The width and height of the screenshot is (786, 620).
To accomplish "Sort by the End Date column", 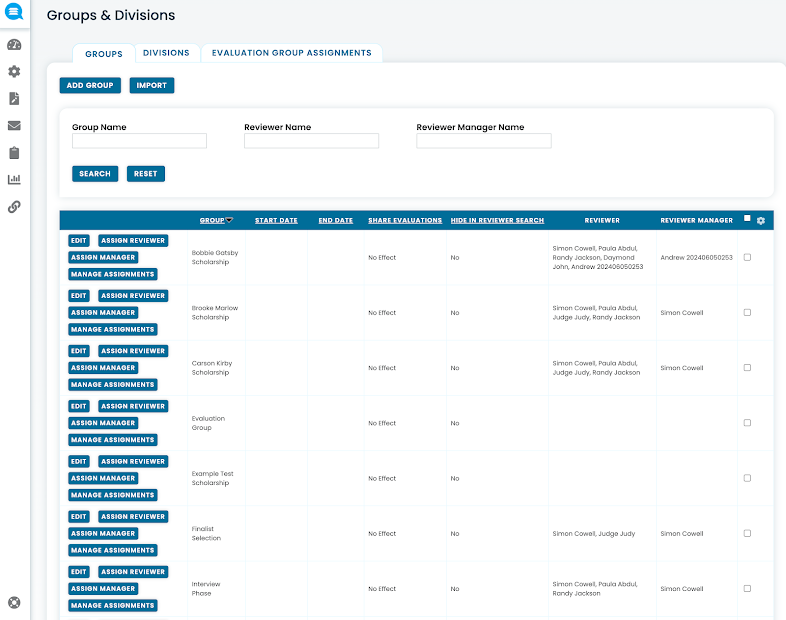I will (x=335, y=221).
